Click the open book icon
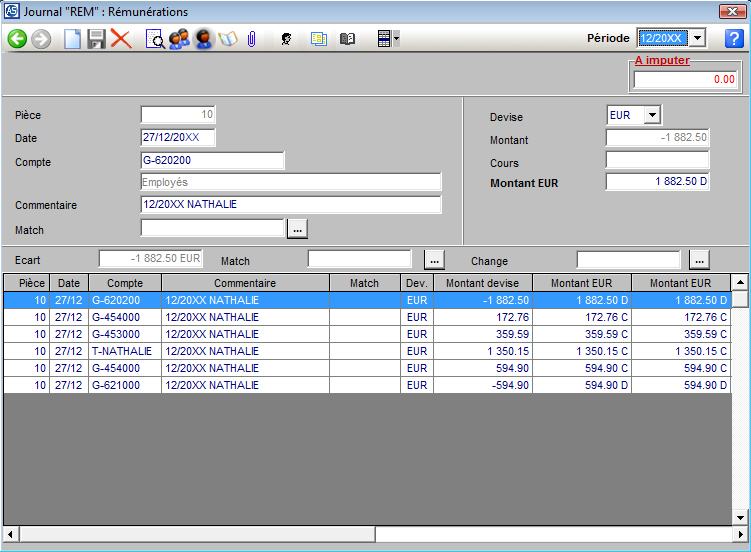Viewport: 751px width, 552px height. [x=348, y=39]
